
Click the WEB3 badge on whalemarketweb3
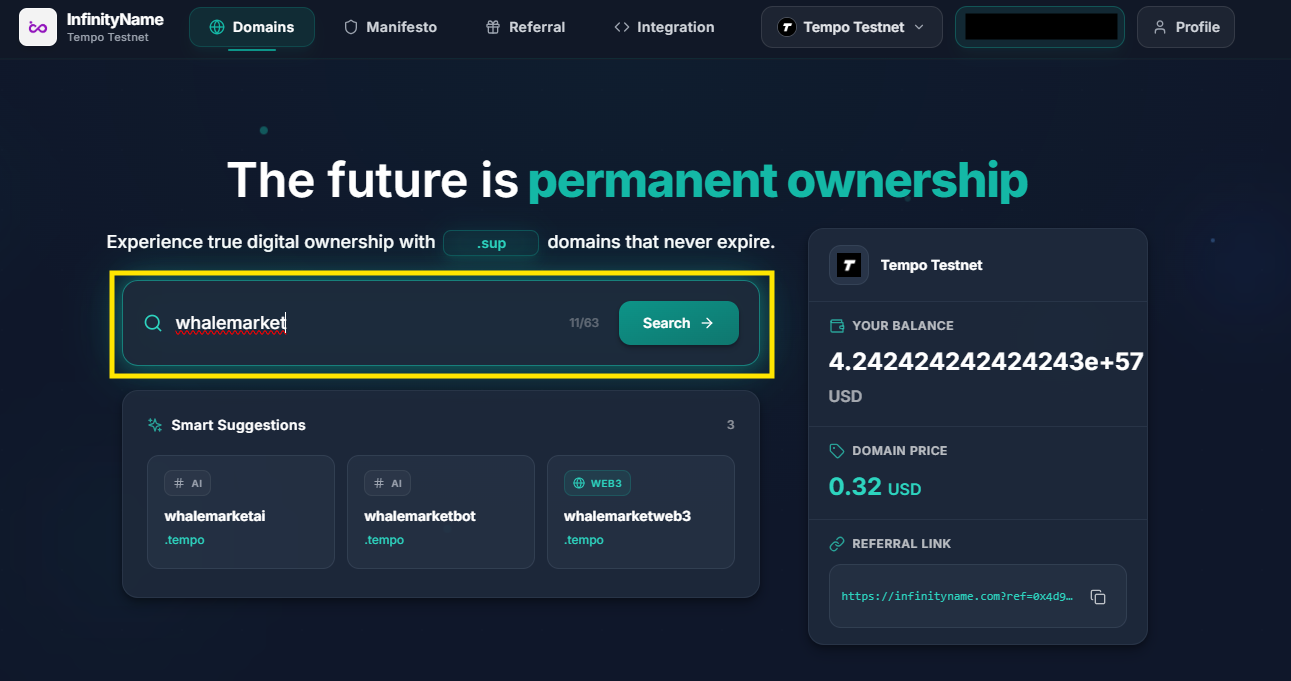point(597,482)
